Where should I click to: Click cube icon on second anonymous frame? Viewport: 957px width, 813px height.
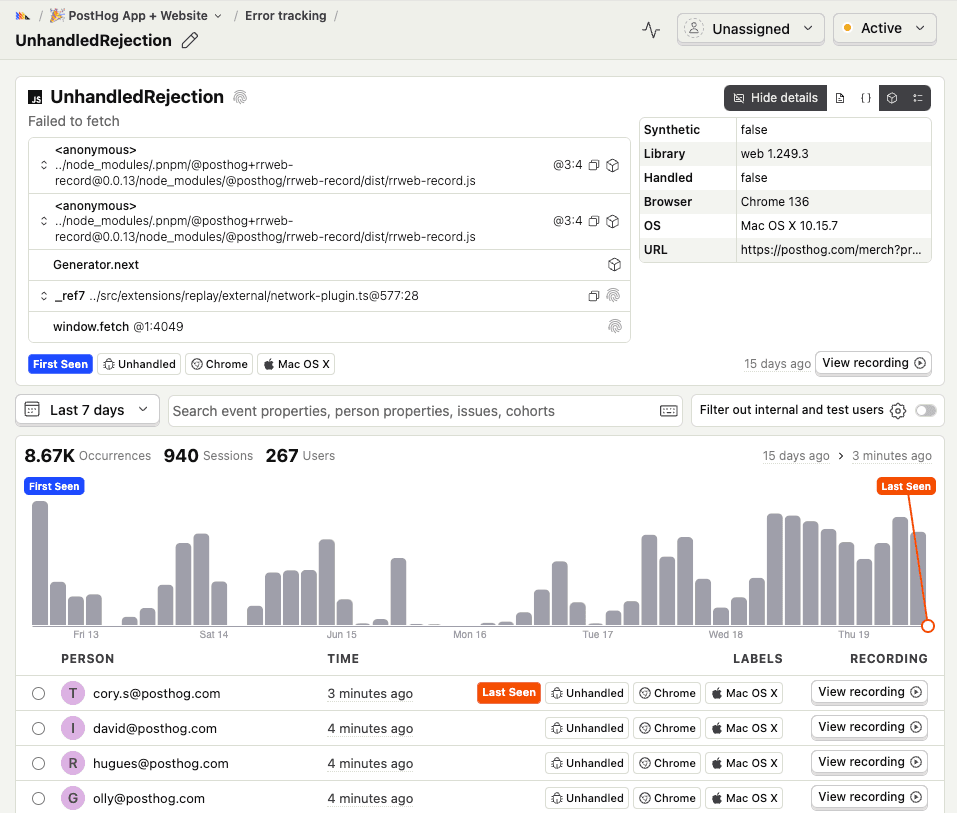click(613, 222)
